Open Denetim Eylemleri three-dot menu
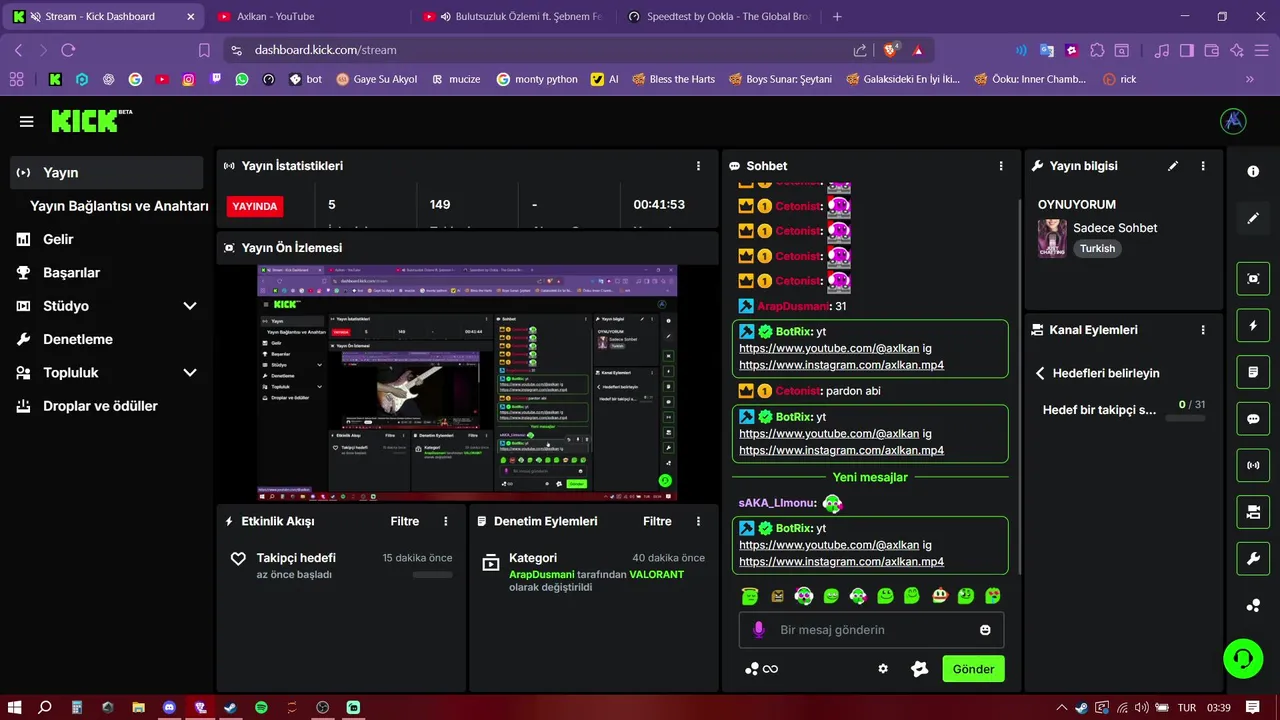Image resolution: width=1280 pixels, height=720 pixels. click(x=698, y=521)
